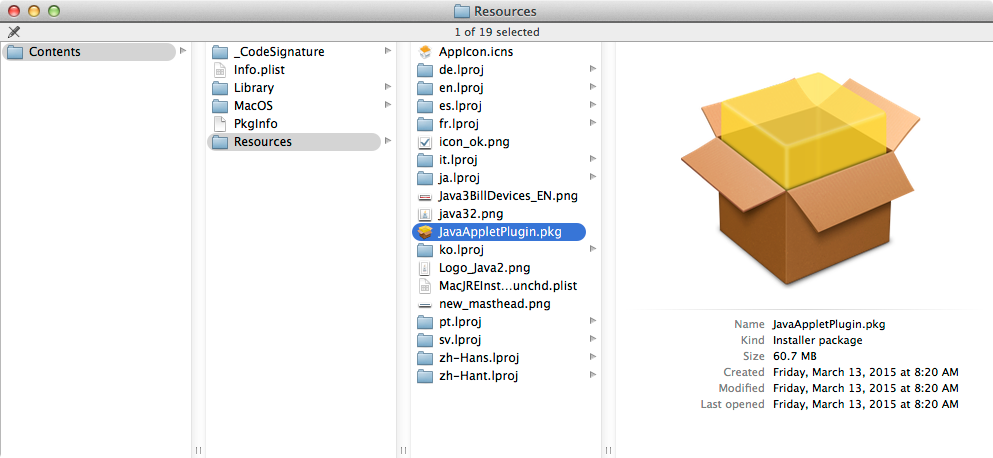Click the third column resize handle

point(608,450)
